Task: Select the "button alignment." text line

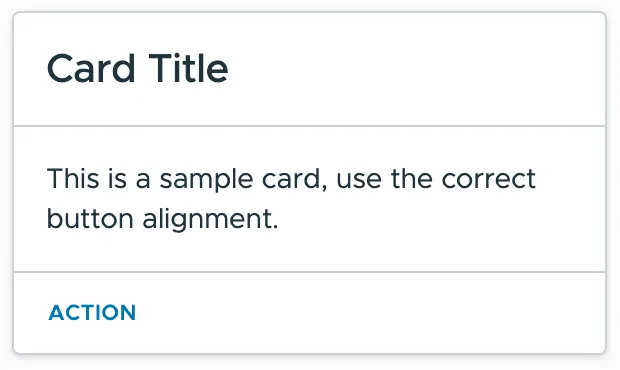Action: [x=163, y=220]
